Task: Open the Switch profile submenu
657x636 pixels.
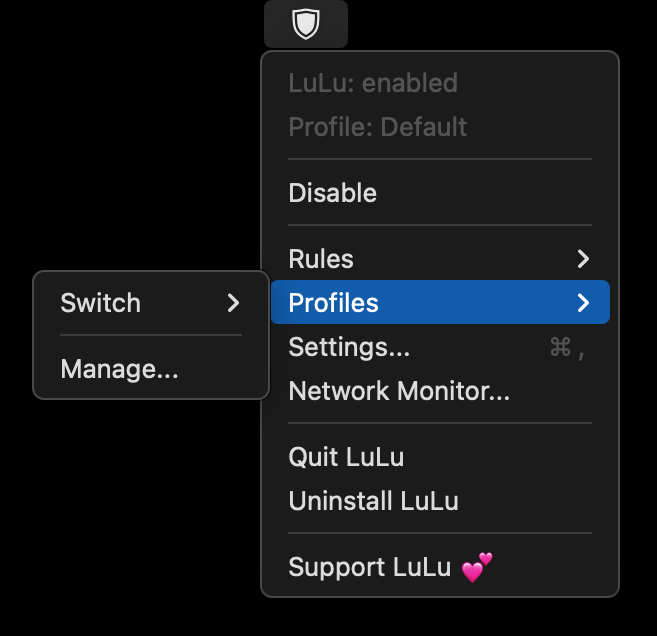Action: 151,302
